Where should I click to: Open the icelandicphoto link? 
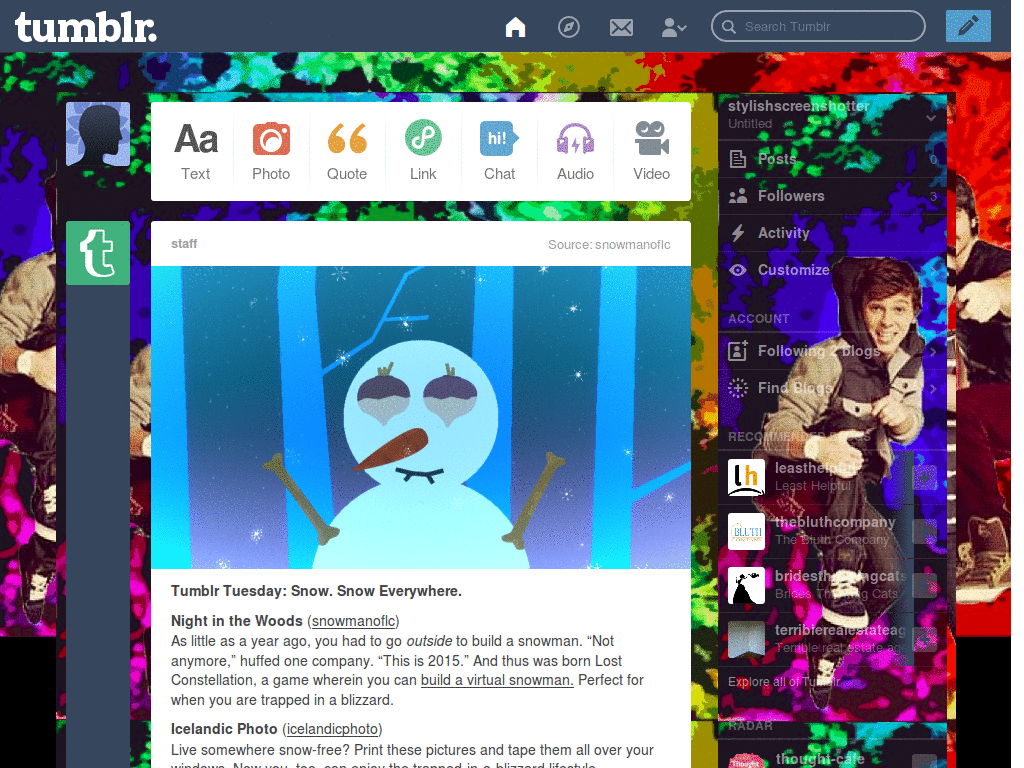332,729
